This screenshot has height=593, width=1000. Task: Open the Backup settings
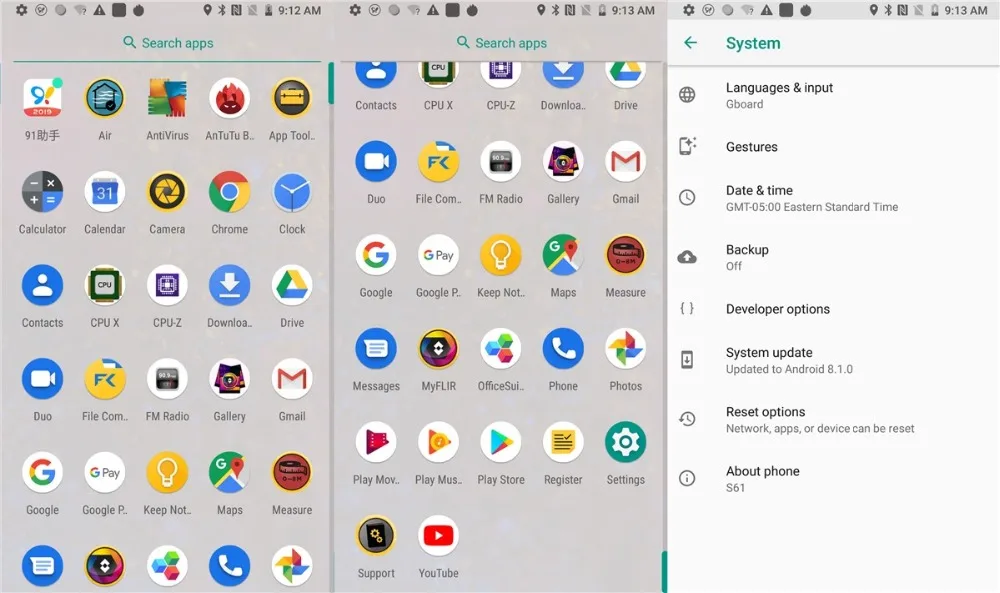(834, 258)
